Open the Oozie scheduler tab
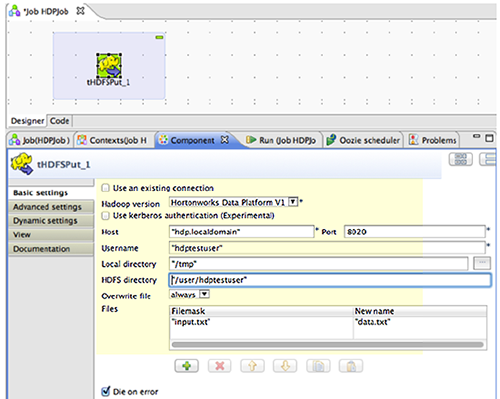Screen dimensions: 500x399 pos(364,140)
